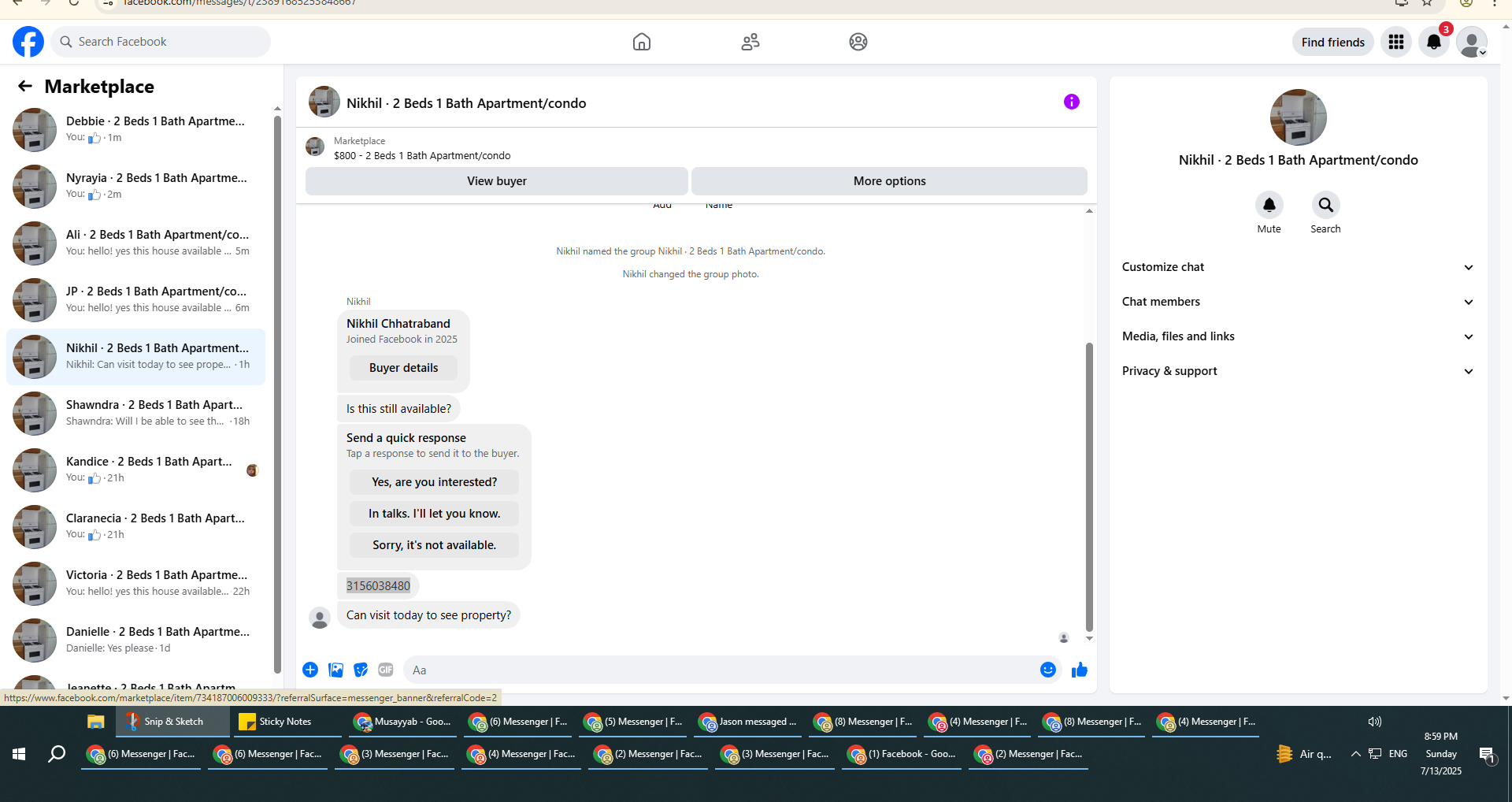Screen dimensions: 1512x802
Task: Open File Explorer from taskbar
Action: (x=96, y=722)
